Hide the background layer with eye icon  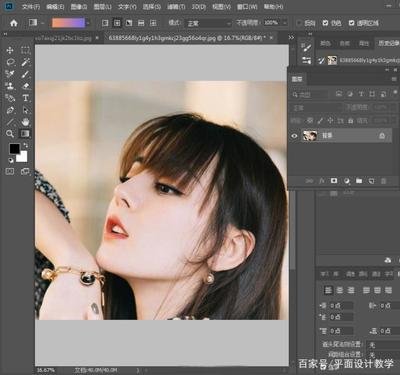(x=294, y=136)
